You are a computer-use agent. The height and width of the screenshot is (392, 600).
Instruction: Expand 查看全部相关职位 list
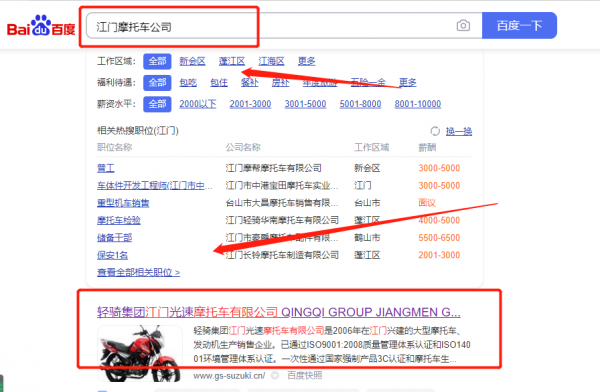[x=139, y=273]
